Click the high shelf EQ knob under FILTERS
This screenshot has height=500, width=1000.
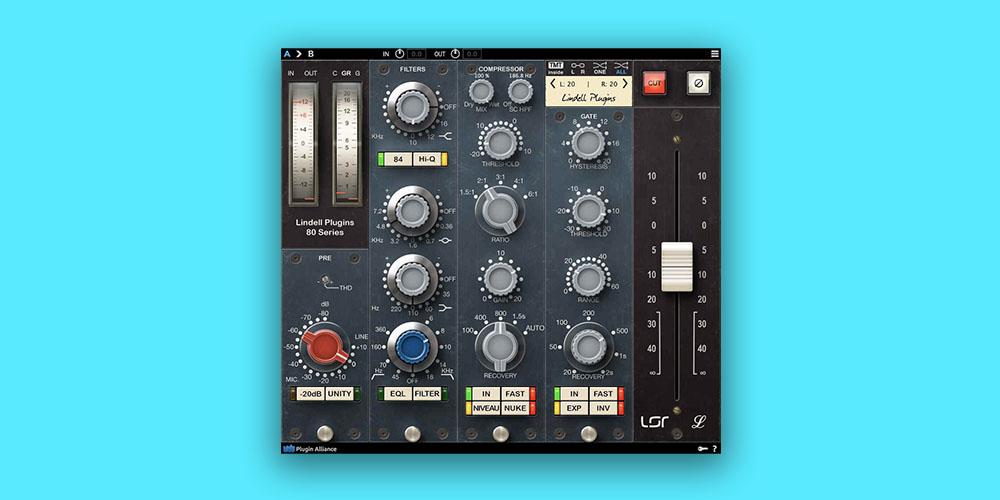(x=413, y=107)
